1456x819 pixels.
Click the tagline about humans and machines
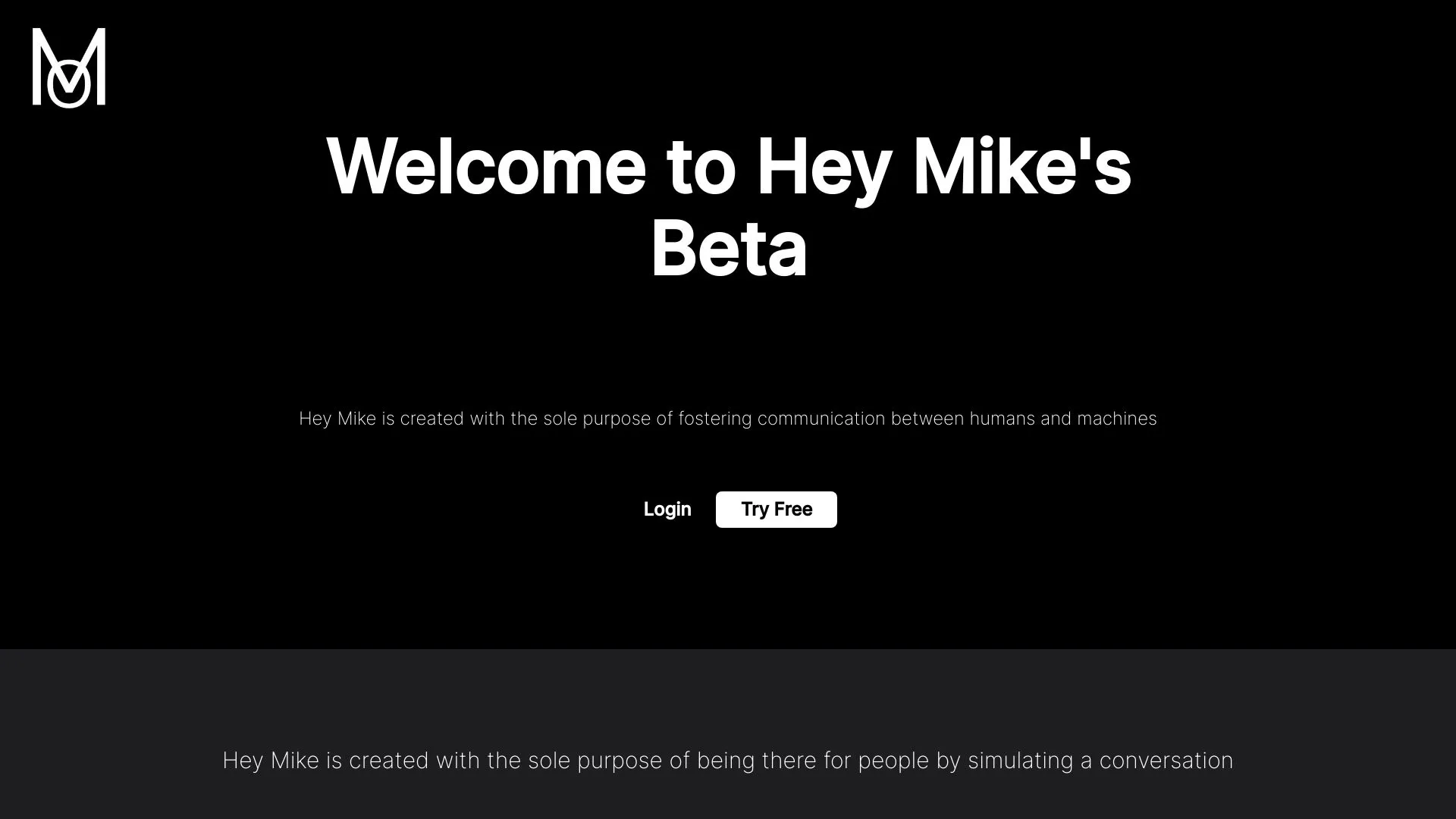pyautogui.click(x=728, y=418)
